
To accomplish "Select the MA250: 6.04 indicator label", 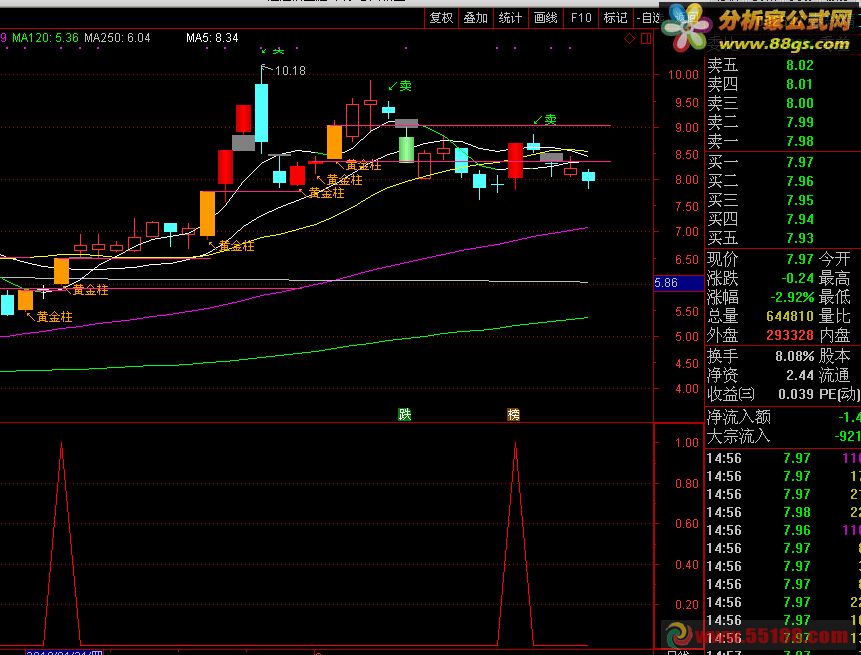I will (117, 38).
